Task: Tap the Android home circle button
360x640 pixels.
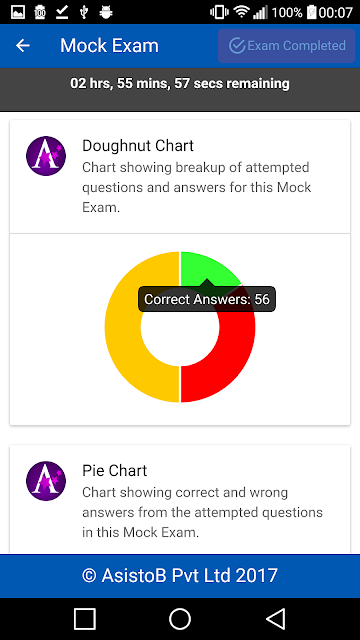Action: tap(180, 619)
